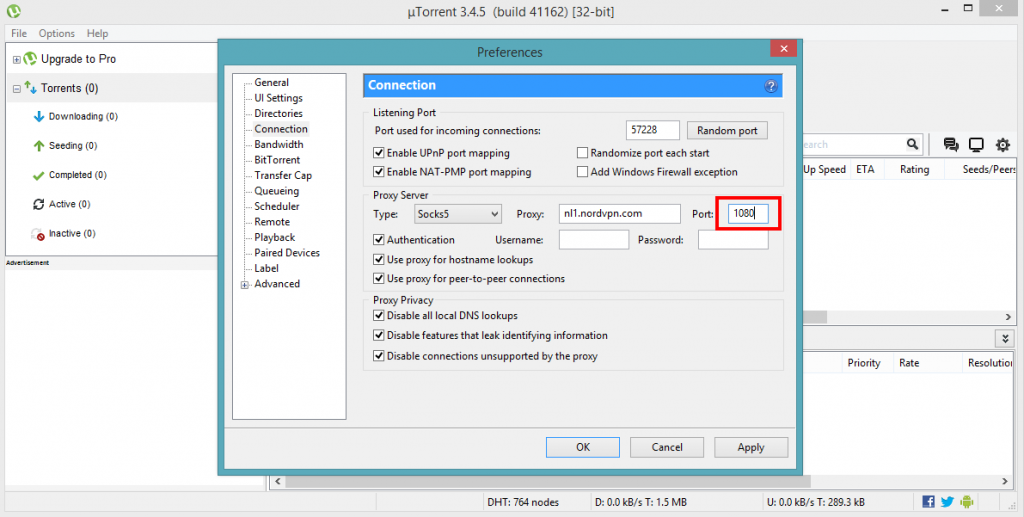
Task: Close the Preferences dialog
Action: click(784, 48)
